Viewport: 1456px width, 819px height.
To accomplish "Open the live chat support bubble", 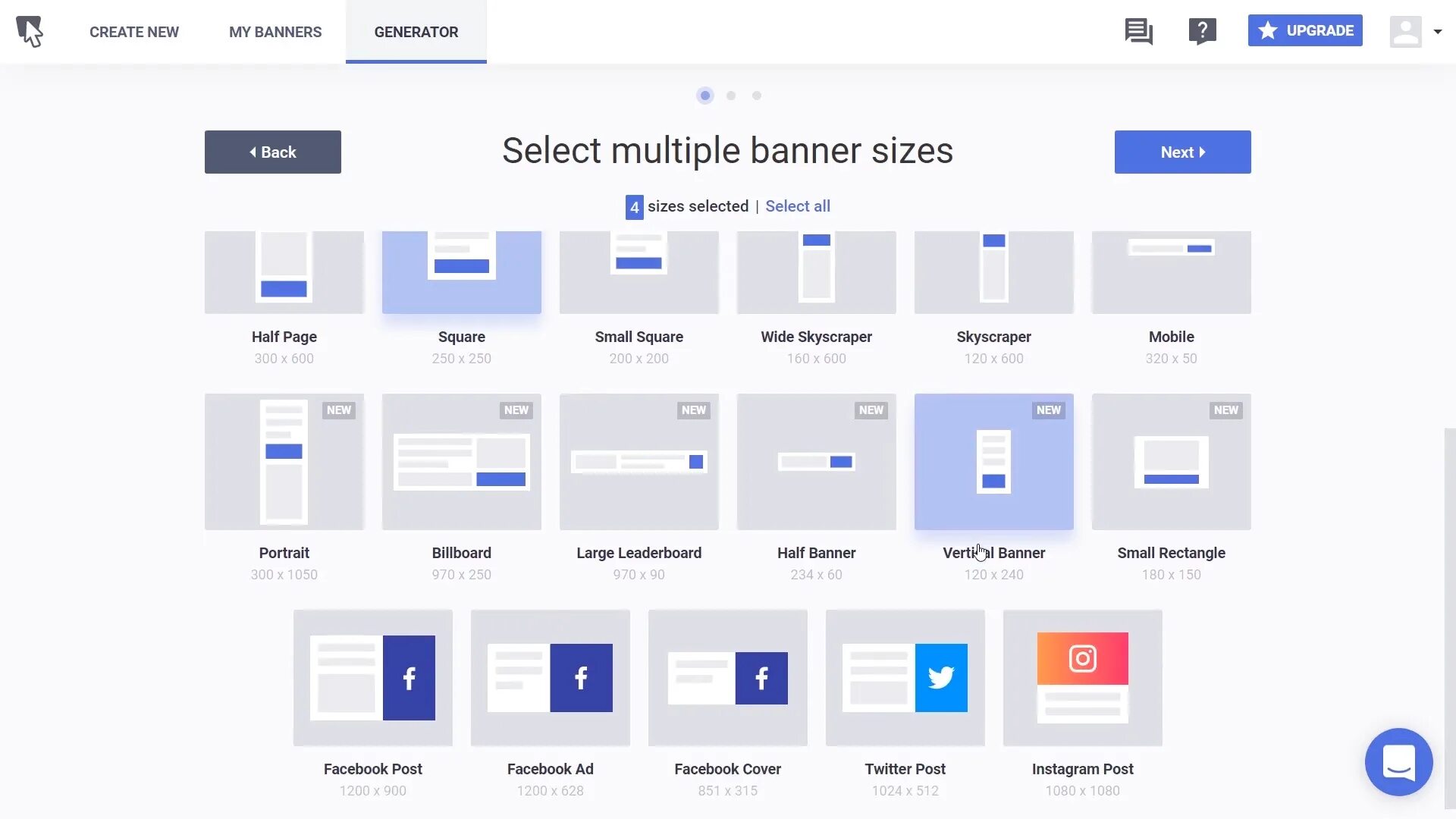I will [1398, 761].
